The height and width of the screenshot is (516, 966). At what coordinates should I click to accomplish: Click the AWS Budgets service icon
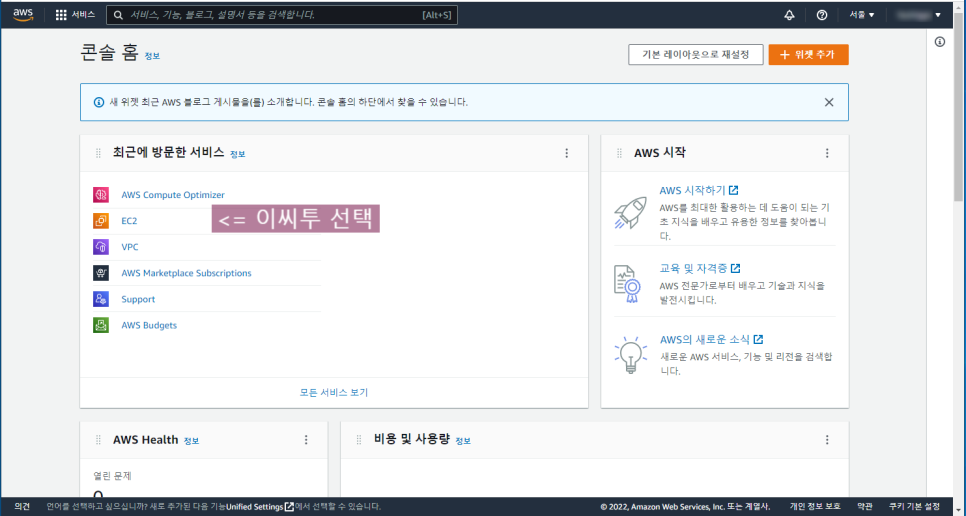click(x=101, y=325)
